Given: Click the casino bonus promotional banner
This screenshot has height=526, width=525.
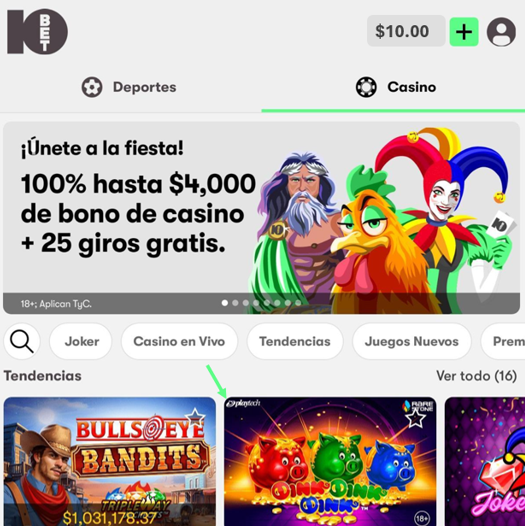Looking at the screenshot, I should pos(262,218).
